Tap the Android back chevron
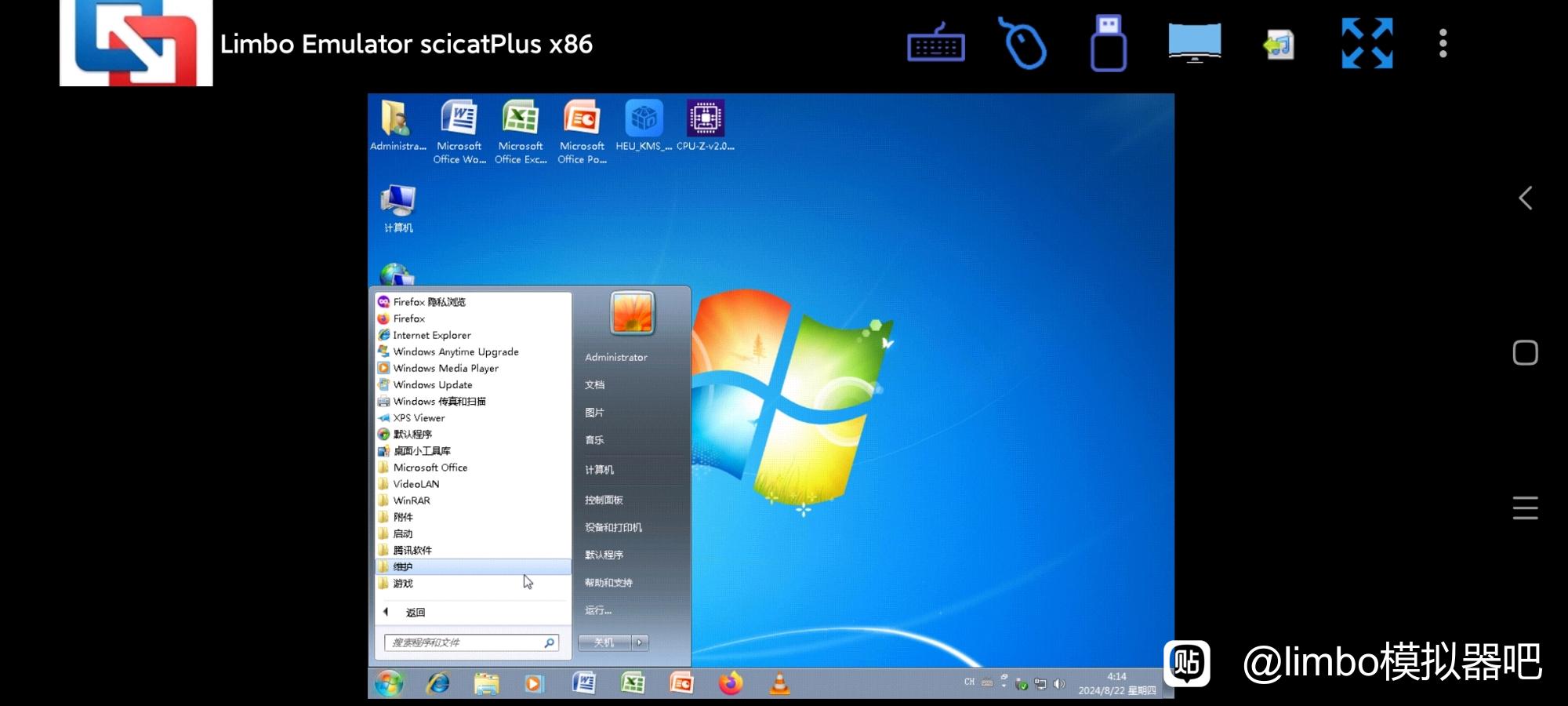 pyautogui.click(x=1525, y=198)
